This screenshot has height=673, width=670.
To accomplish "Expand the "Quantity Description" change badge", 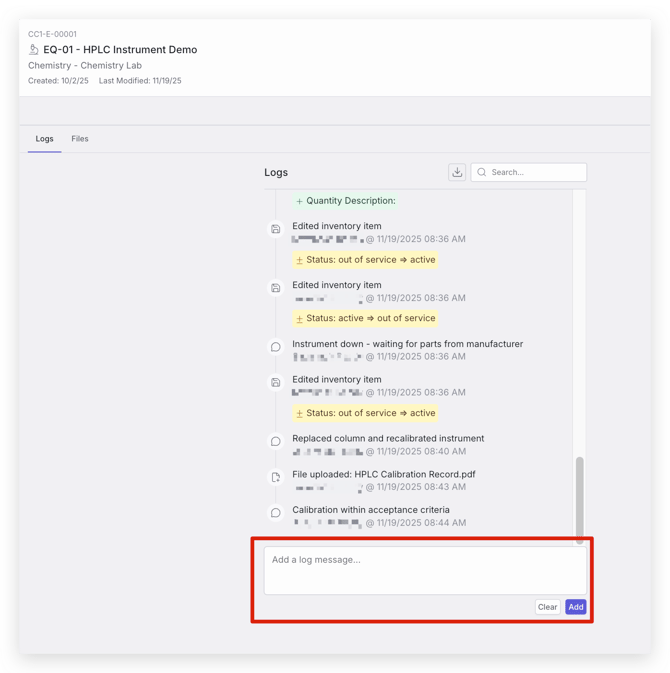I will click(x=345, y=201).
